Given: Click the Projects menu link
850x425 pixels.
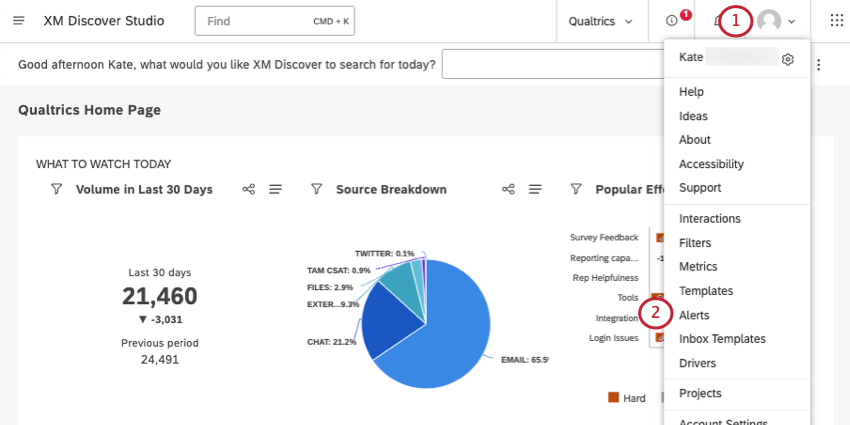Looking at the screenshot, I should pos(700,393).
